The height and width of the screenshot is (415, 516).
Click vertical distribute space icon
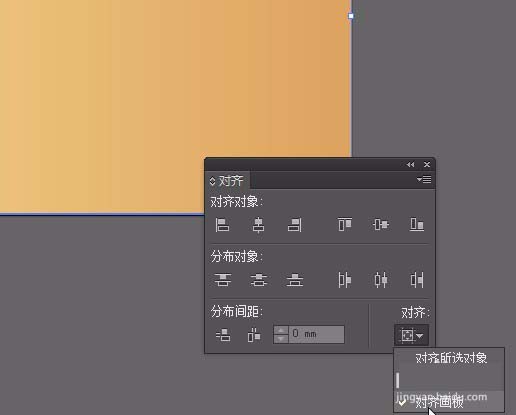coord(223,335)
